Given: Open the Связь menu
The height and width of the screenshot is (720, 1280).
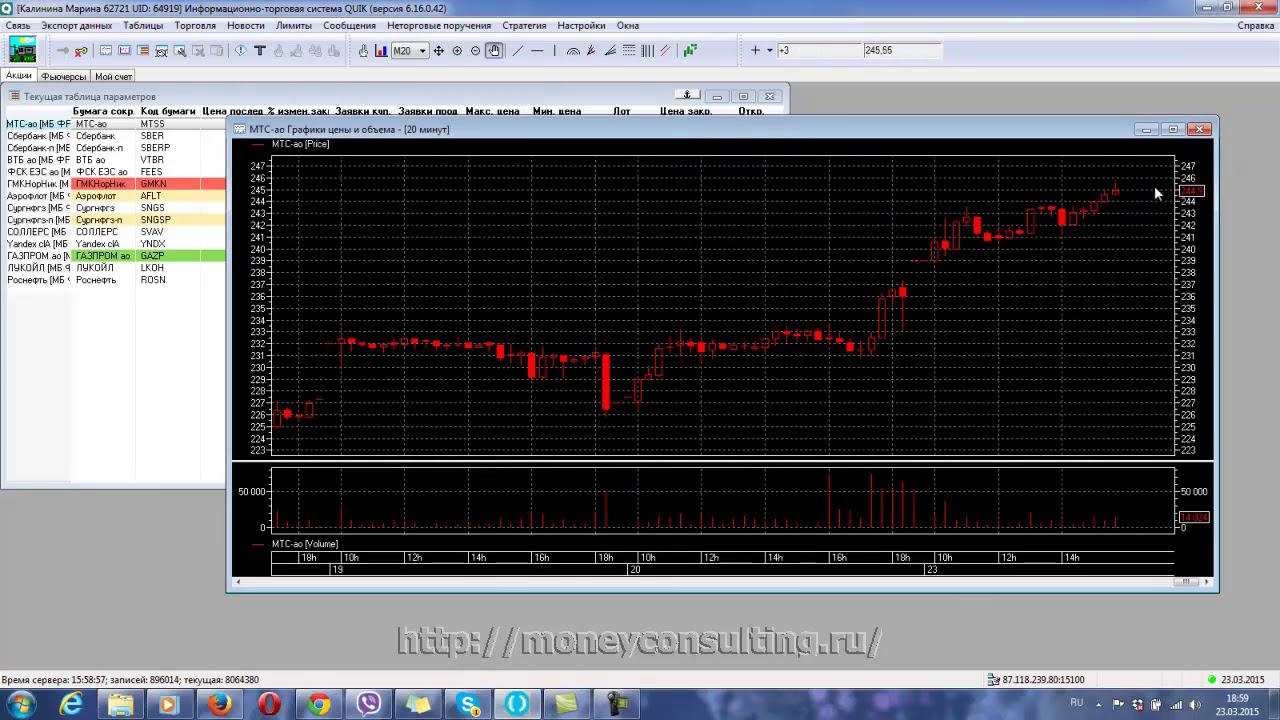Looking at the screenshot, I should (18, 26).
